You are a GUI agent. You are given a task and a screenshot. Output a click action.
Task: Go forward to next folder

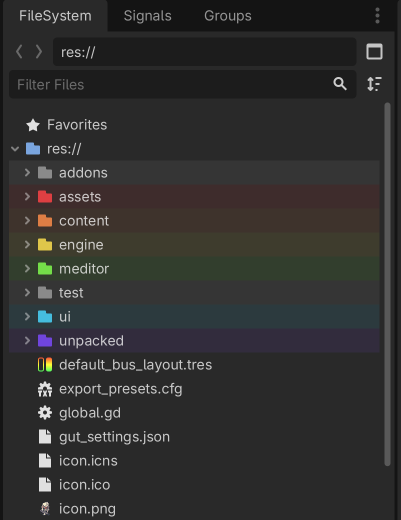(x=39, y=52)
